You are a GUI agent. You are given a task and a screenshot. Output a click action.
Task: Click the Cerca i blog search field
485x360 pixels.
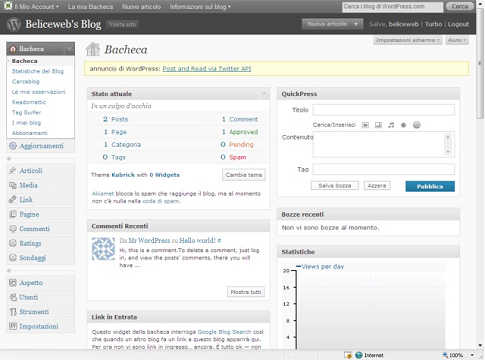[393, 6]
